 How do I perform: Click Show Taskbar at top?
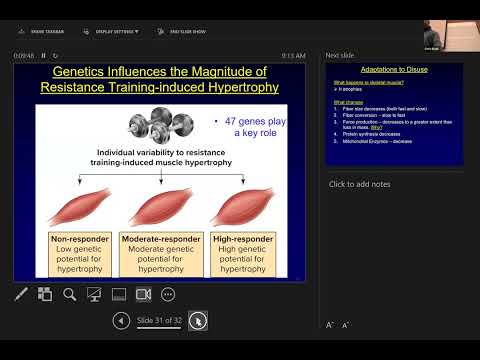(x=41, y=32)
